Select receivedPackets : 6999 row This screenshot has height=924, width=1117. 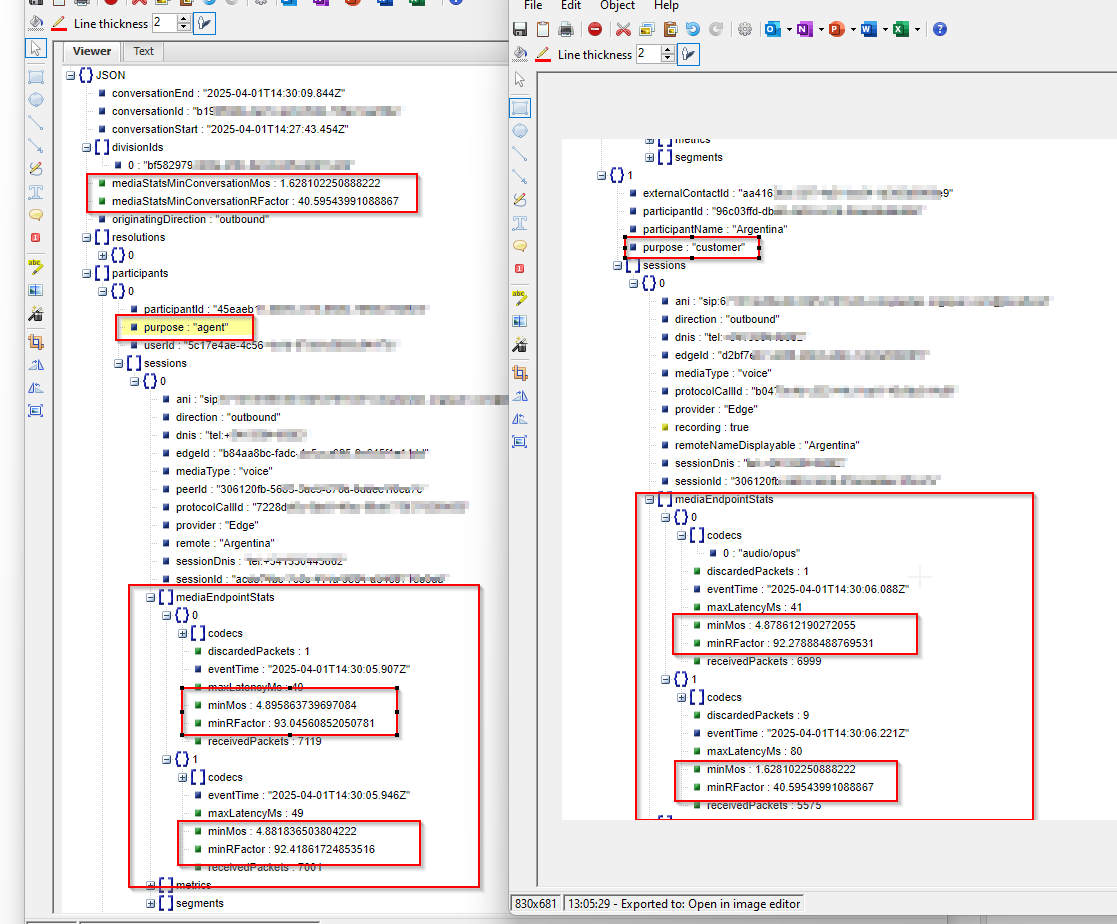click(x=764, y=661)
